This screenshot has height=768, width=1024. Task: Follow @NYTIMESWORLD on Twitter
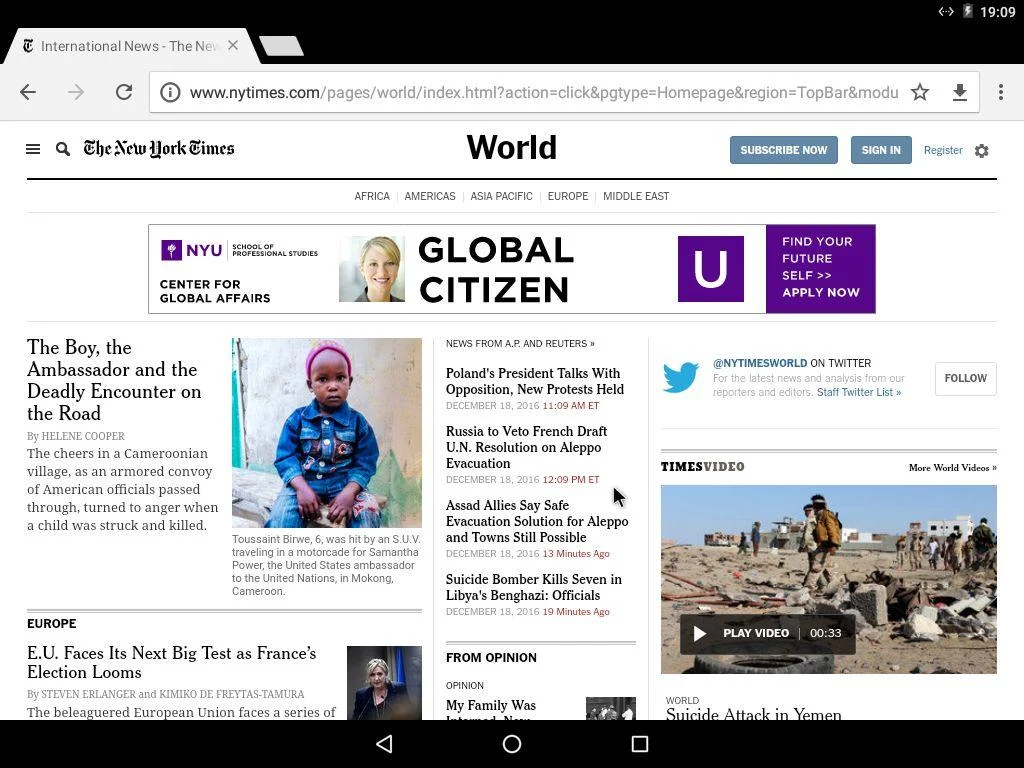pyautogui.click(x=964, y=378)
